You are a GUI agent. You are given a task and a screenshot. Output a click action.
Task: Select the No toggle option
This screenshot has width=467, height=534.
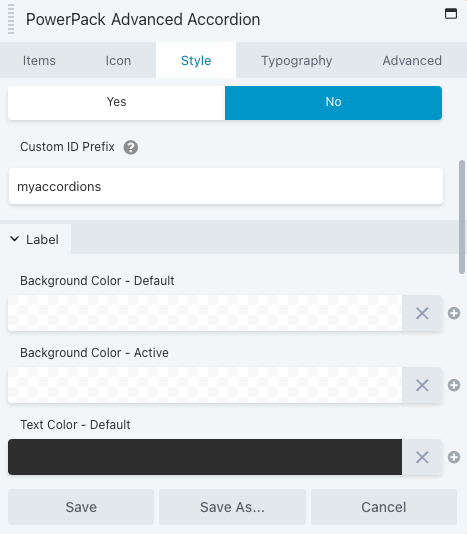click(x=333, y=103)
